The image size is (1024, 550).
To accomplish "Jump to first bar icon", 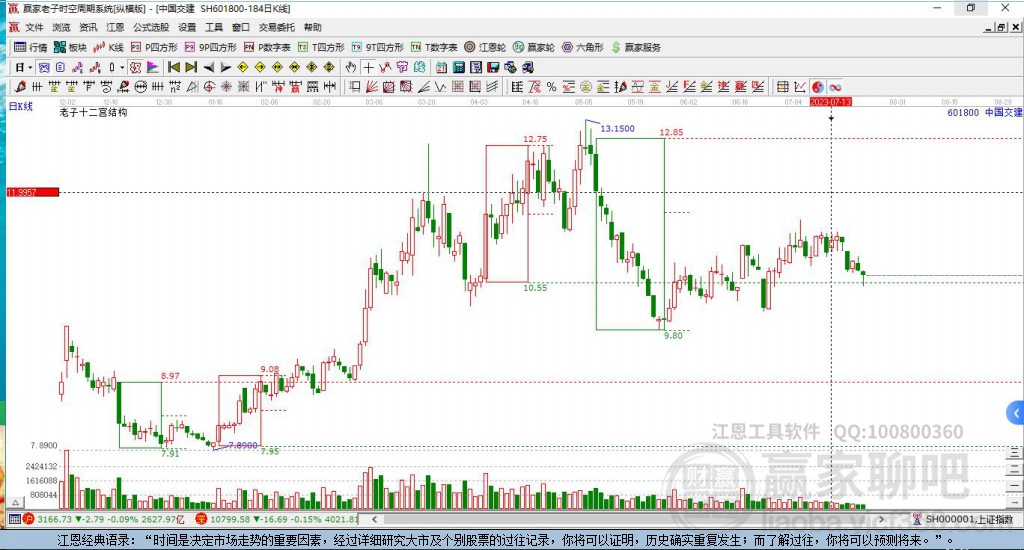I will click(174, 67).
